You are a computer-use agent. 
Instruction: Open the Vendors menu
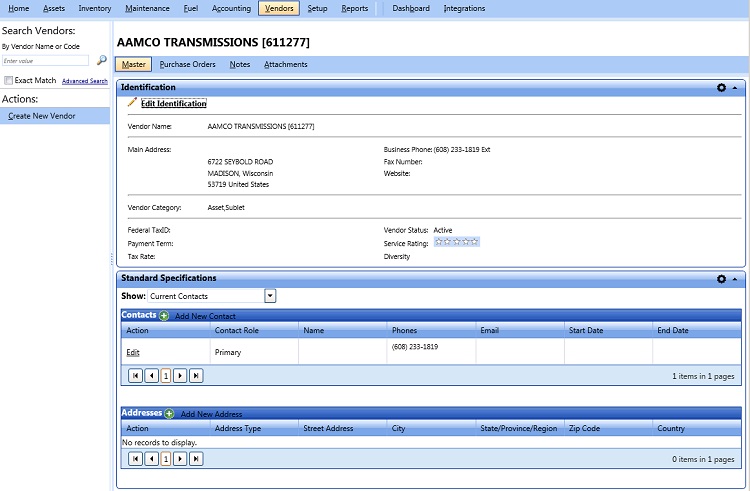point(279,8)
